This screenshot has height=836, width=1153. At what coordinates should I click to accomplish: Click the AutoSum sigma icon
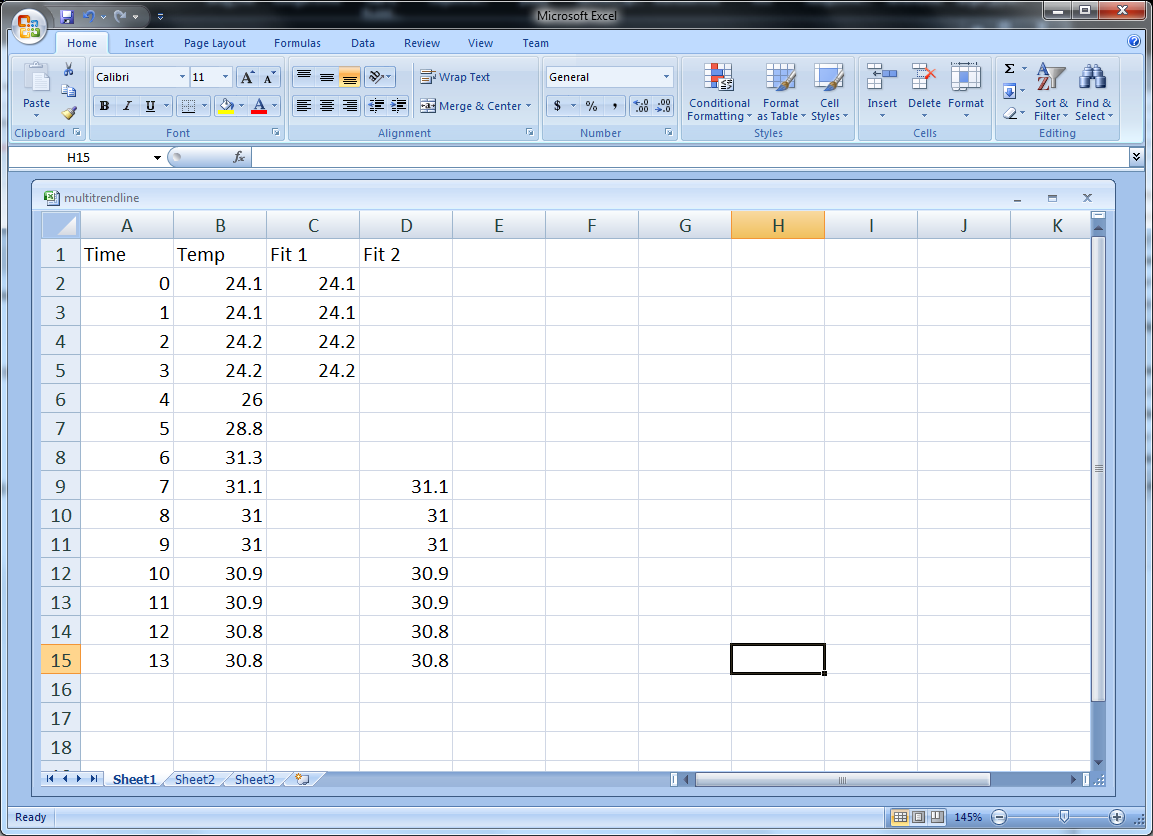point(1010,69)
